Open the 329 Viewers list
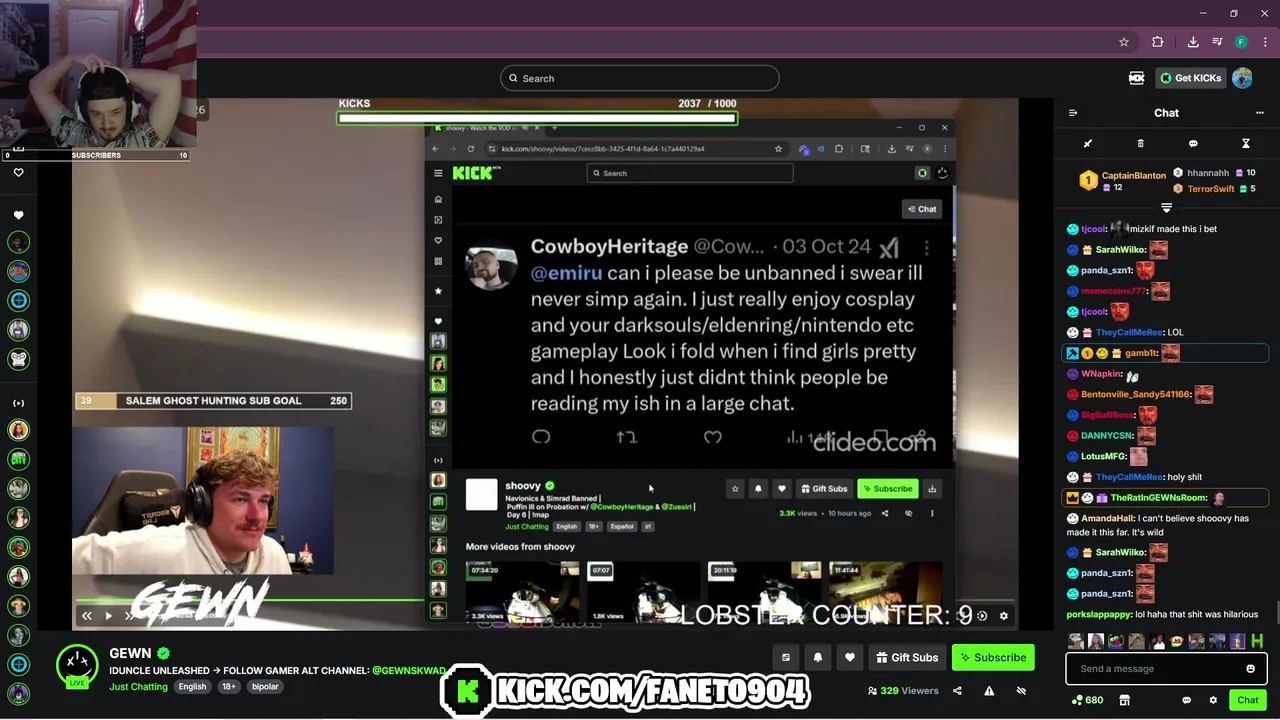1280x720 pixels. click(903, 691)
